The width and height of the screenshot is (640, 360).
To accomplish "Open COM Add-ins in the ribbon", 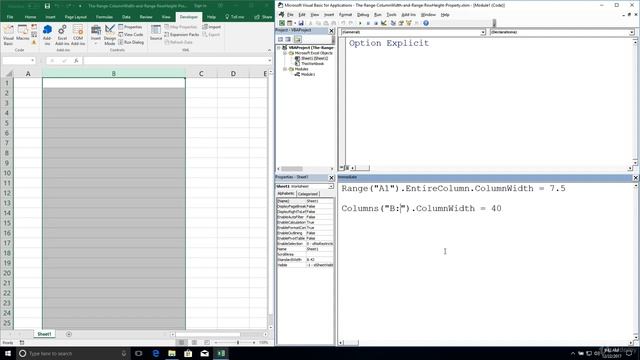I will point(78,35).
